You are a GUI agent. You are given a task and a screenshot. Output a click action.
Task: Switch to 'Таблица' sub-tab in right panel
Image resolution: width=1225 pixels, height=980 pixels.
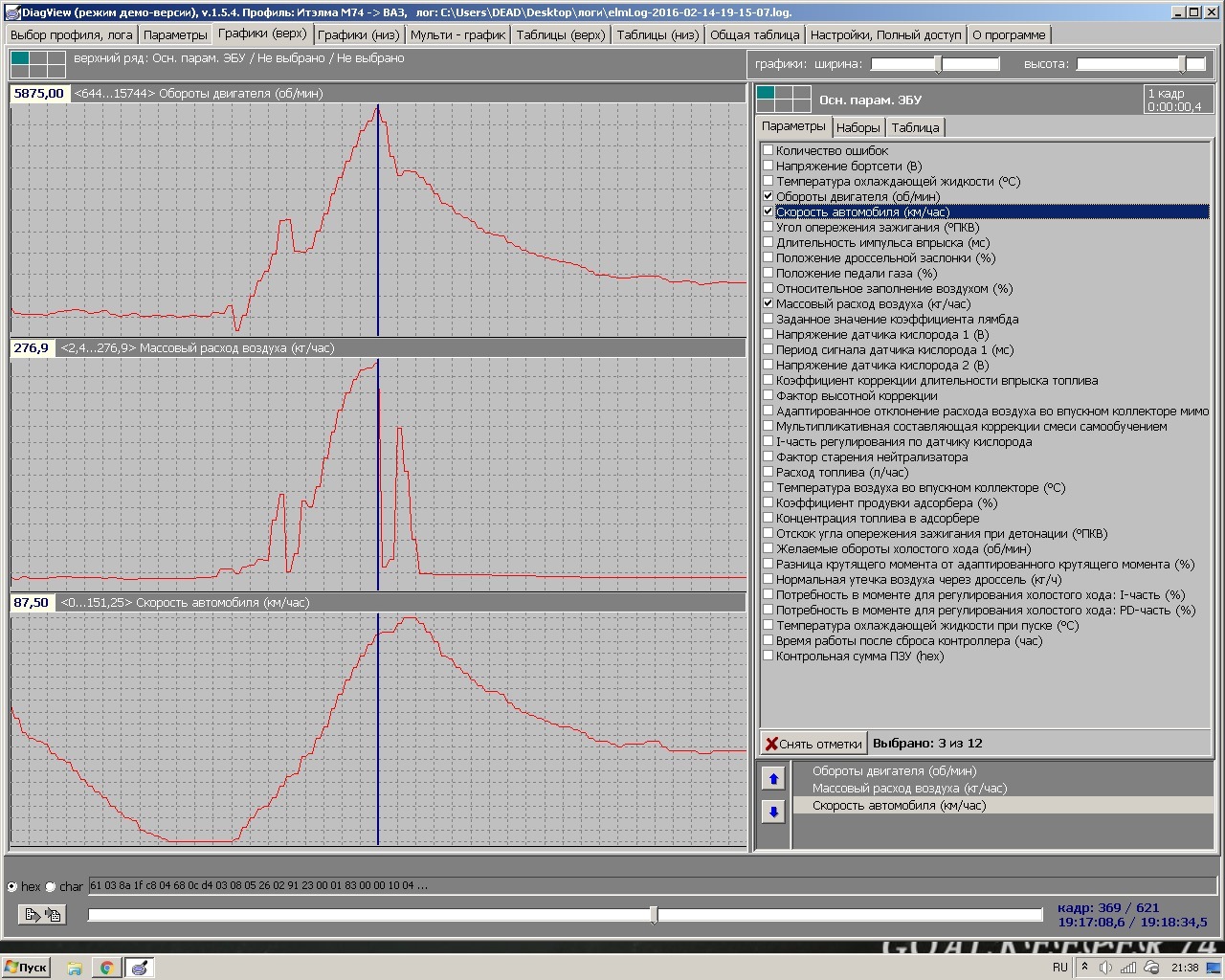pyautogui.click(x=915, y=127)
